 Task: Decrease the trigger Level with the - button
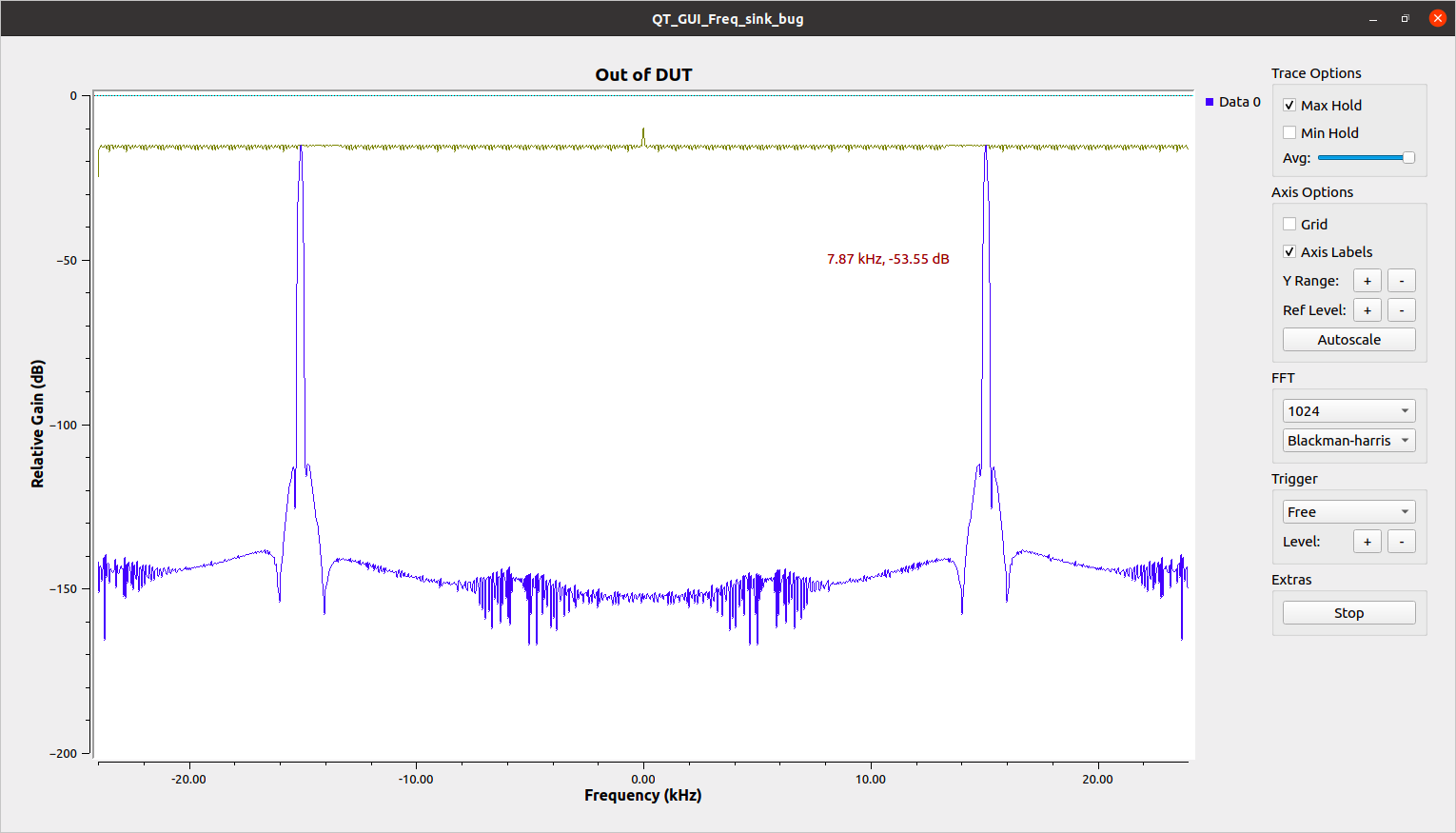(x=1401, y=541)
